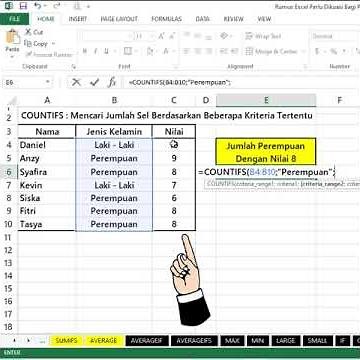Open the font name combo box

(105, 36)
